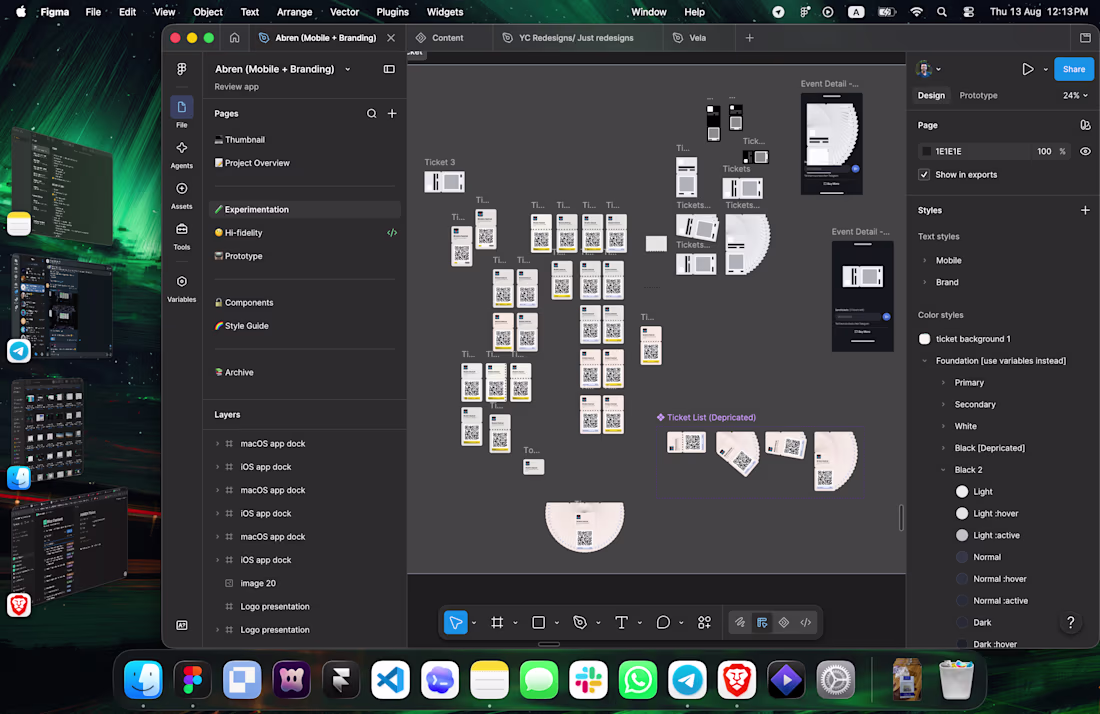1100x714 pixels.
Task: Click the Share button
Action: click(1073, 69)
